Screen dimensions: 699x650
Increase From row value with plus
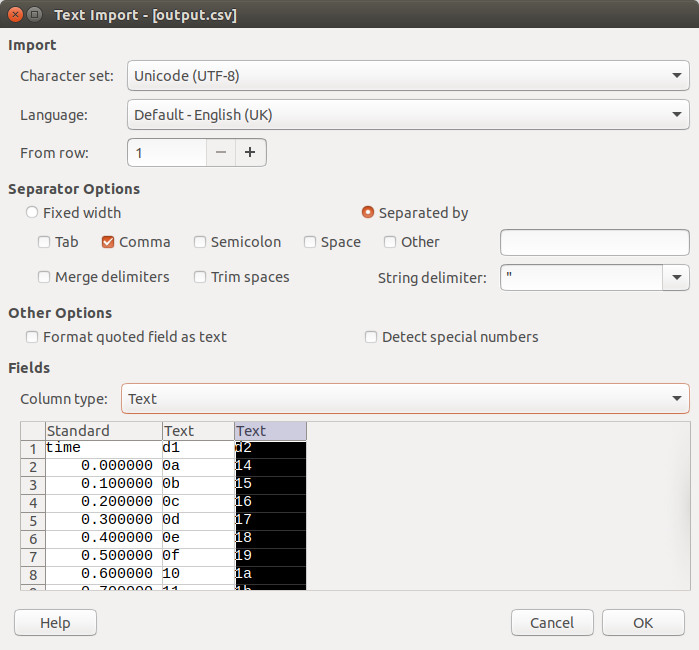(x=251, y=152)
